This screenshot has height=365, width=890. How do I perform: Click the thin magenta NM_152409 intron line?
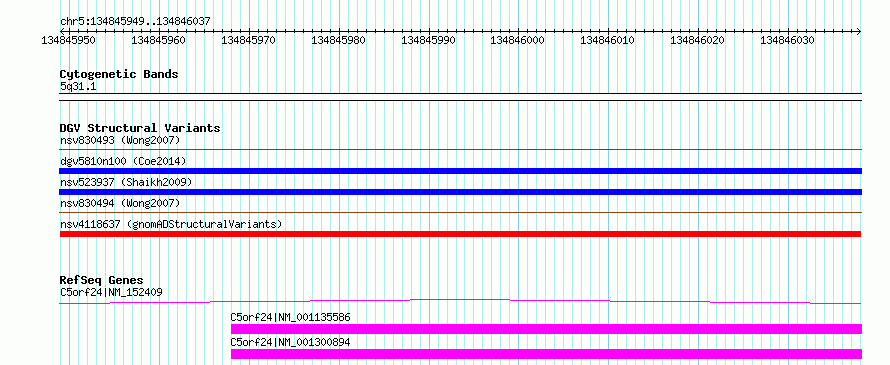[x=460, y=301]
